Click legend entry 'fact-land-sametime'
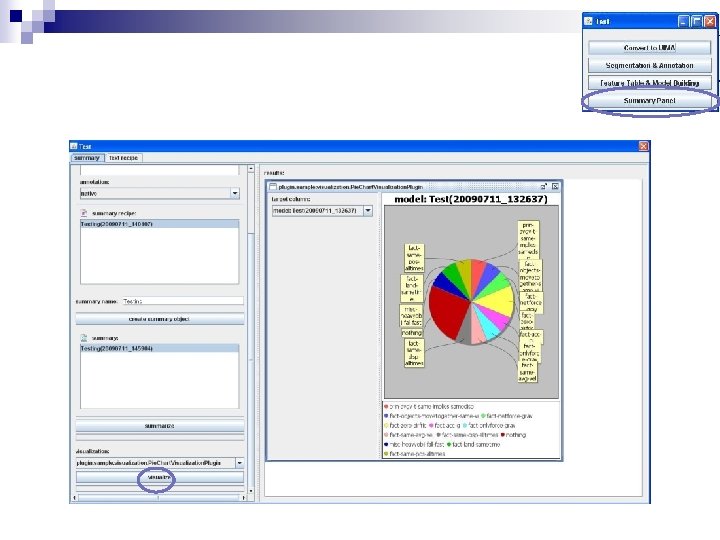 coord(473,444)
